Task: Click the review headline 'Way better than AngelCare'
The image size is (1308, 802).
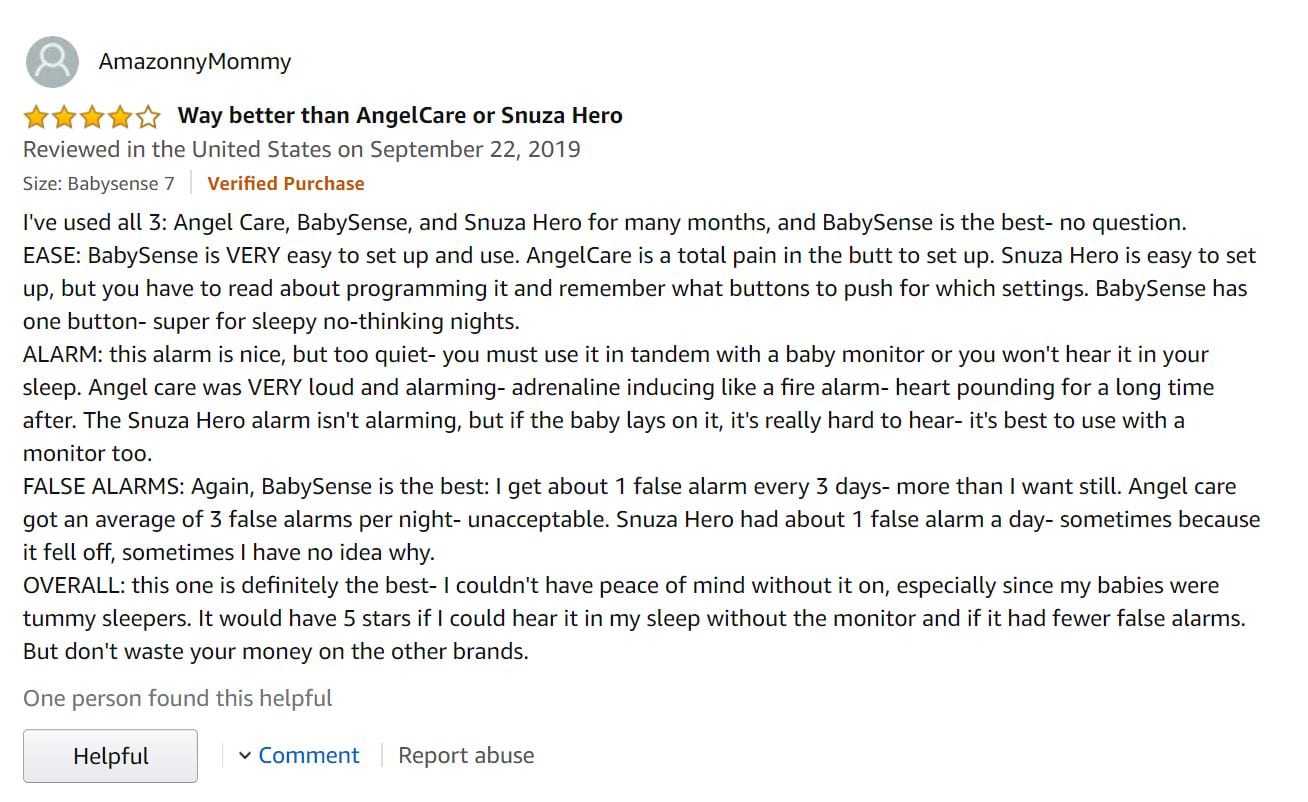Action: tap(399, 115)
